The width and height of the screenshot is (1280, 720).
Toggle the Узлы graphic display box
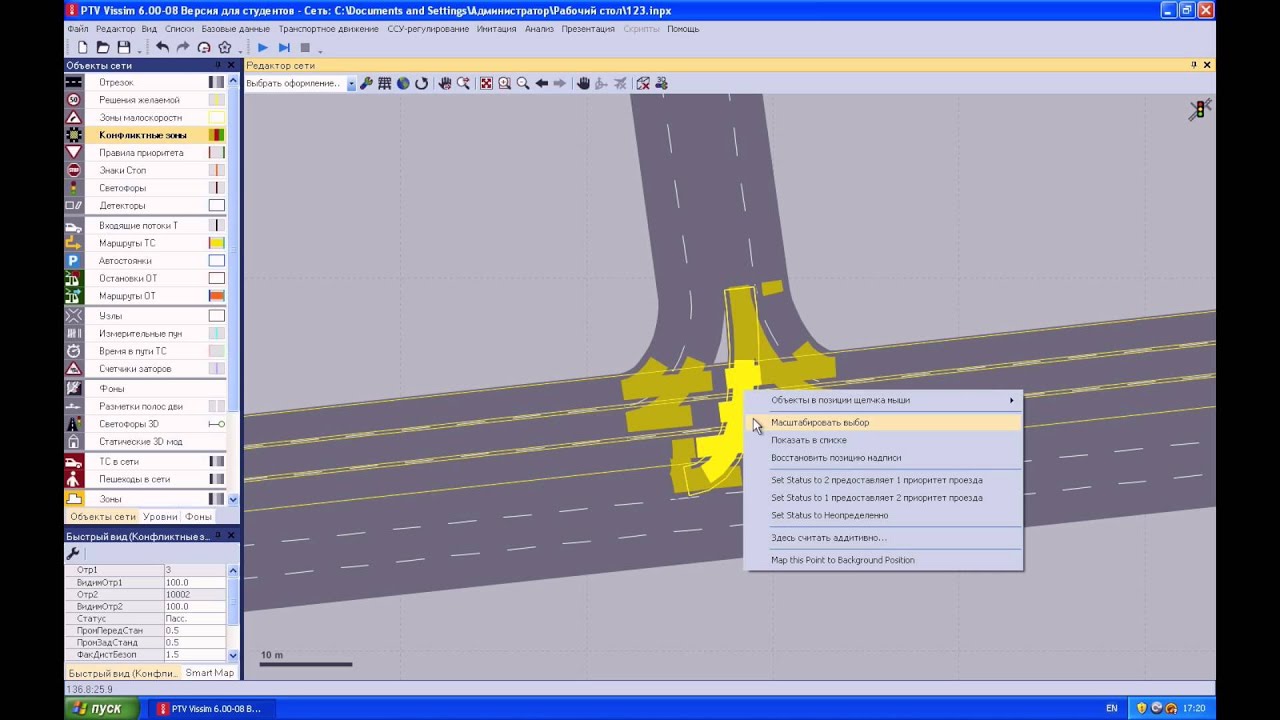coord(216,315)
